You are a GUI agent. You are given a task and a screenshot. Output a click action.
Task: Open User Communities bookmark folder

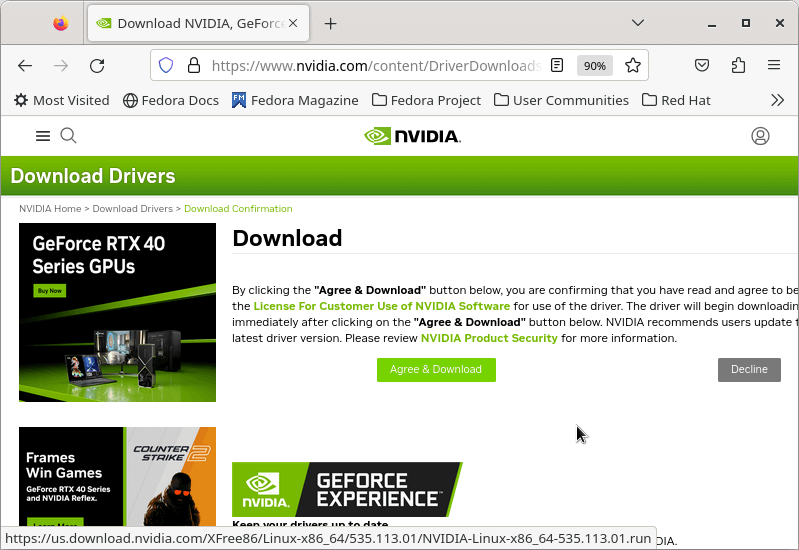[x=561, y=100]
